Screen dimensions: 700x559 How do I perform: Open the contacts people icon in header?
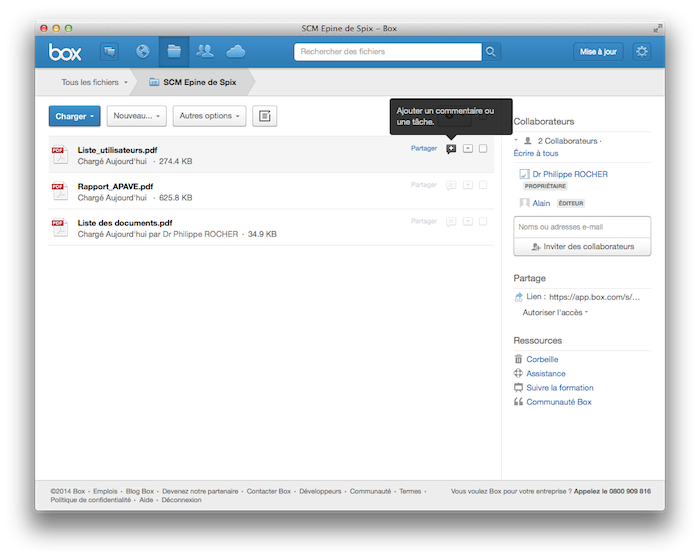(205, 51)
